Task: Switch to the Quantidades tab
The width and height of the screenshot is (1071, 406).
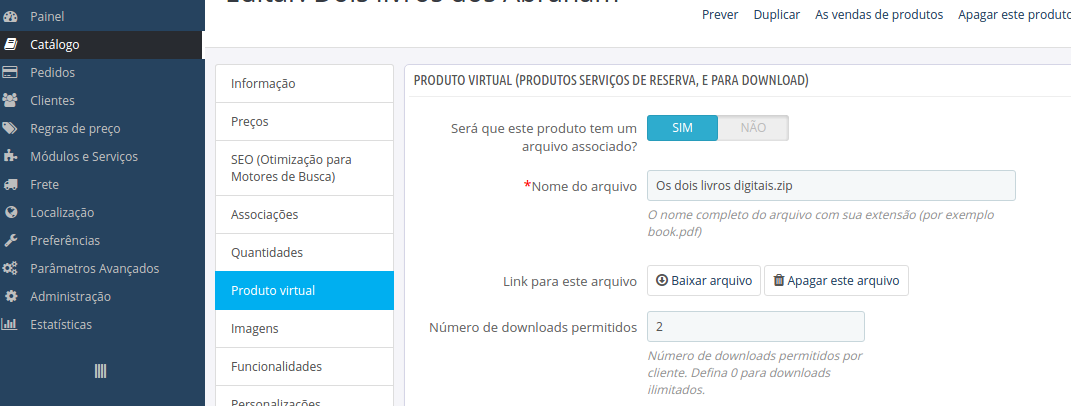Action: pos(305,252)
